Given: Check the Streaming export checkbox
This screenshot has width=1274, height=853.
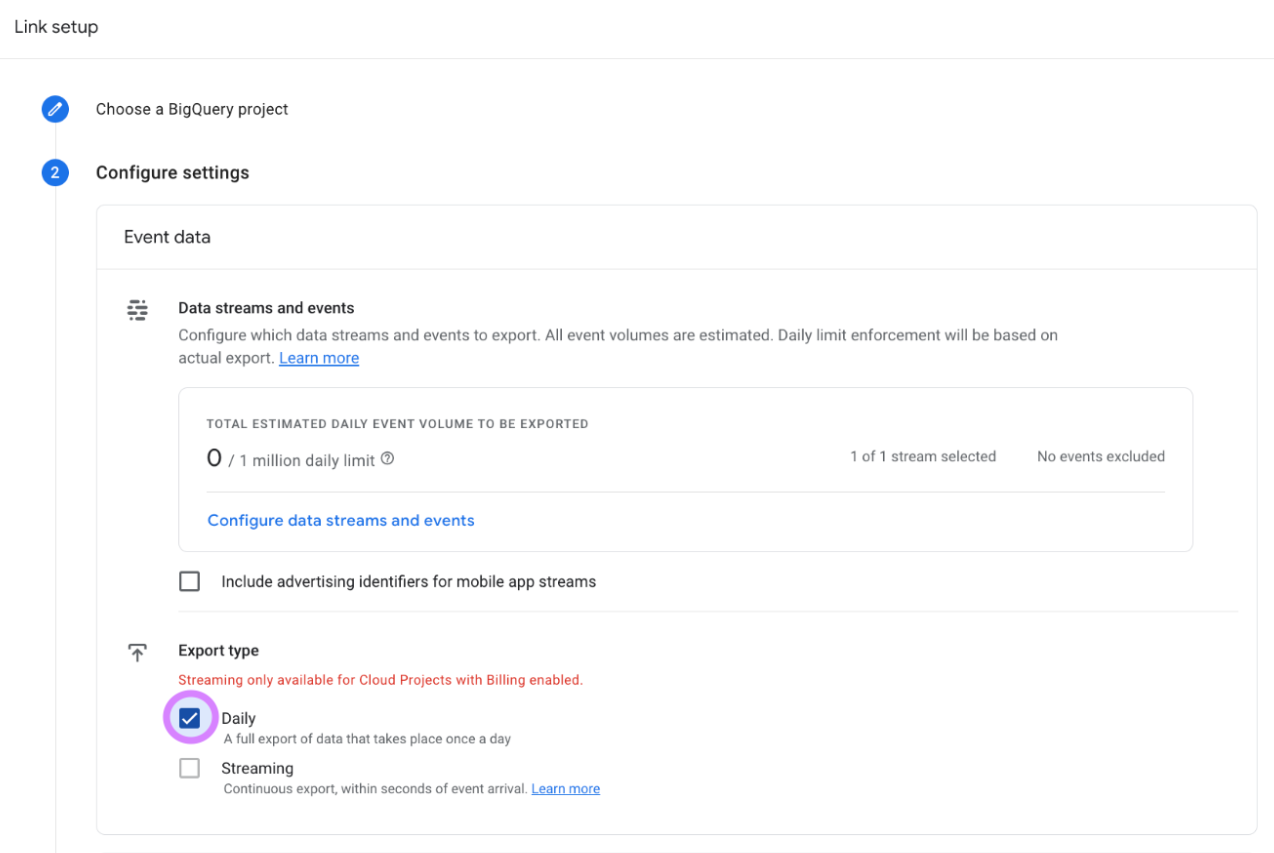Looking at the screenshot, I should pos(189,768).
